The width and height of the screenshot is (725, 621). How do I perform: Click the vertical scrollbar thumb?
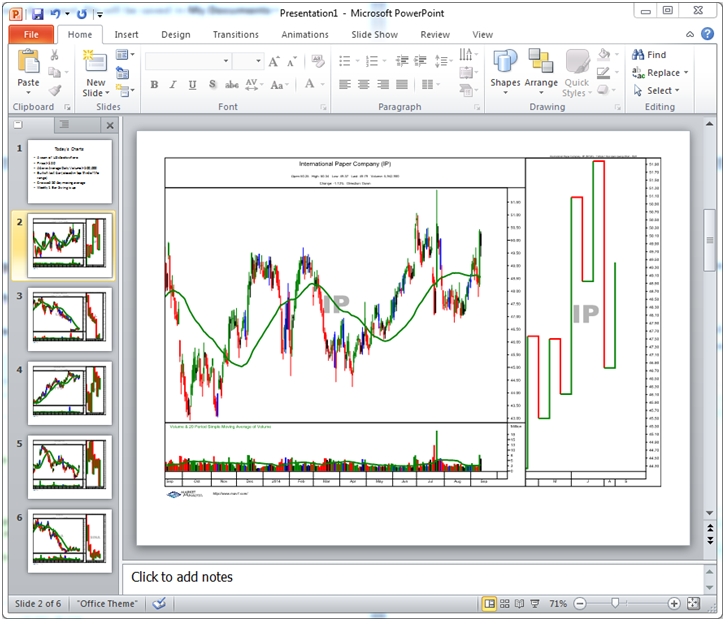point(709,240)
